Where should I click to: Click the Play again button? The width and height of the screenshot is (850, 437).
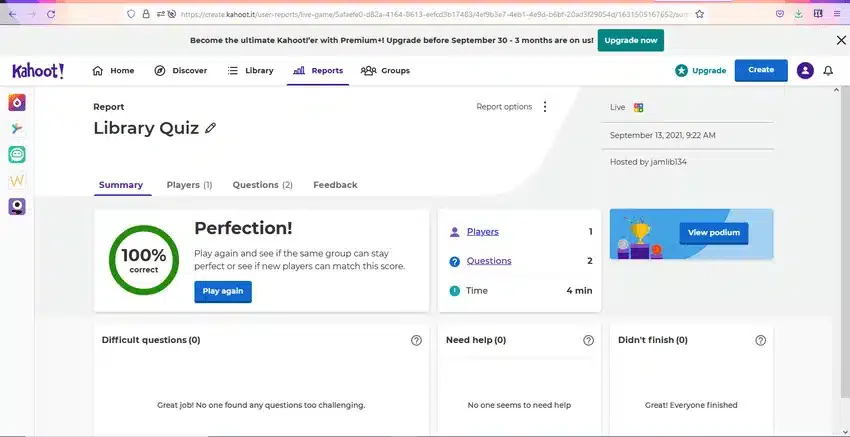coord(223,291)
